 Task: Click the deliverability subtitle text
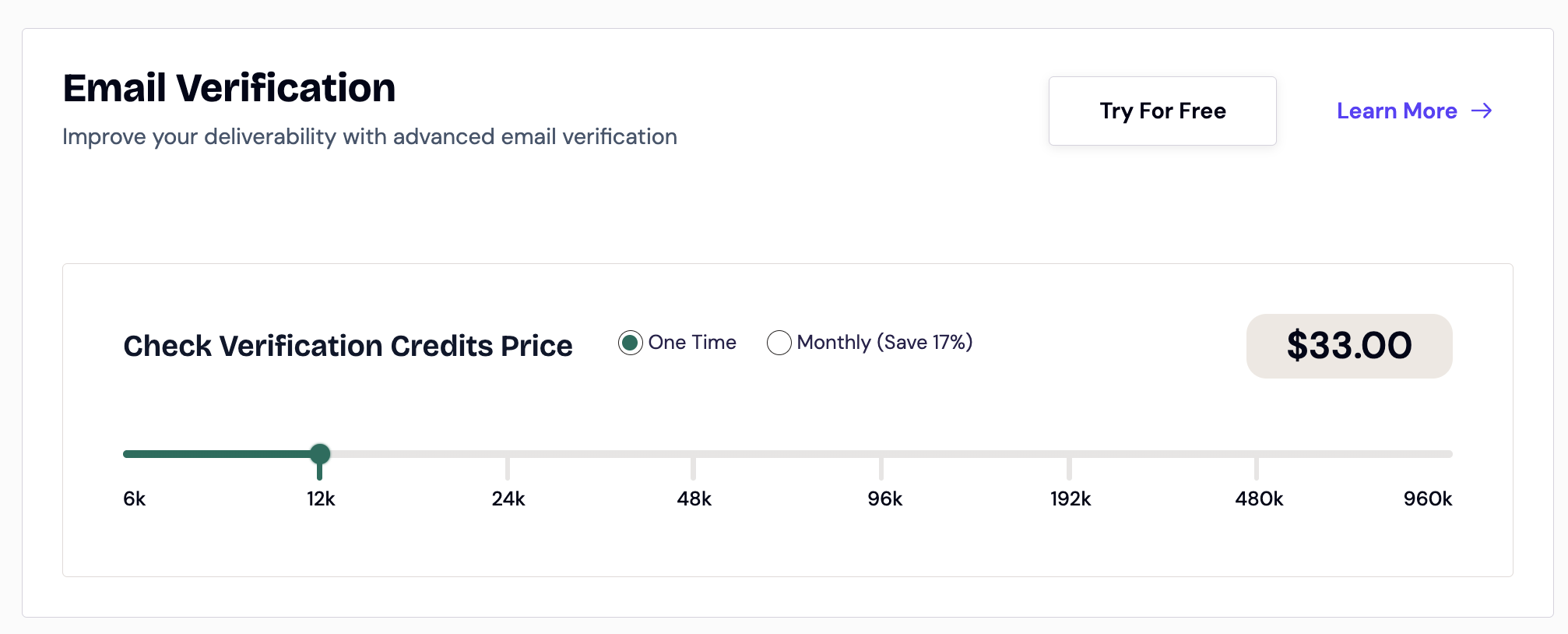point(369,137)
